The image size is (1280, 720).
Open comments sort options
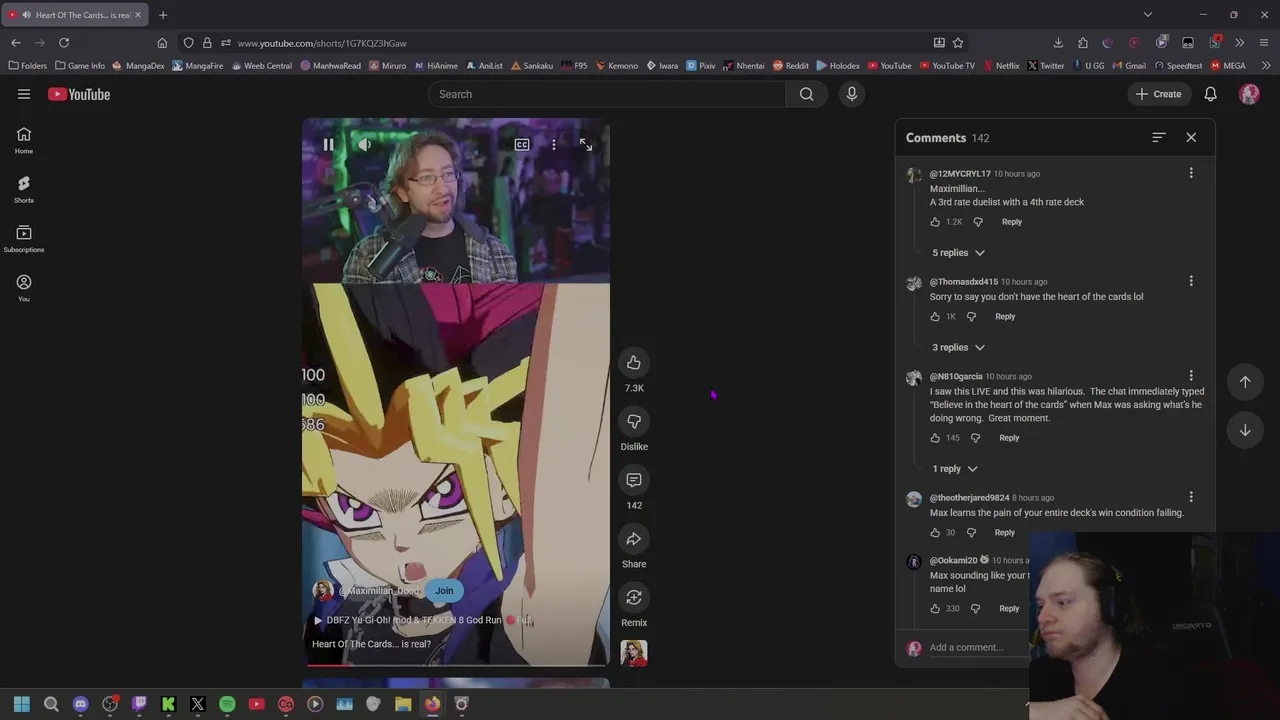[x=1159, y=138]
